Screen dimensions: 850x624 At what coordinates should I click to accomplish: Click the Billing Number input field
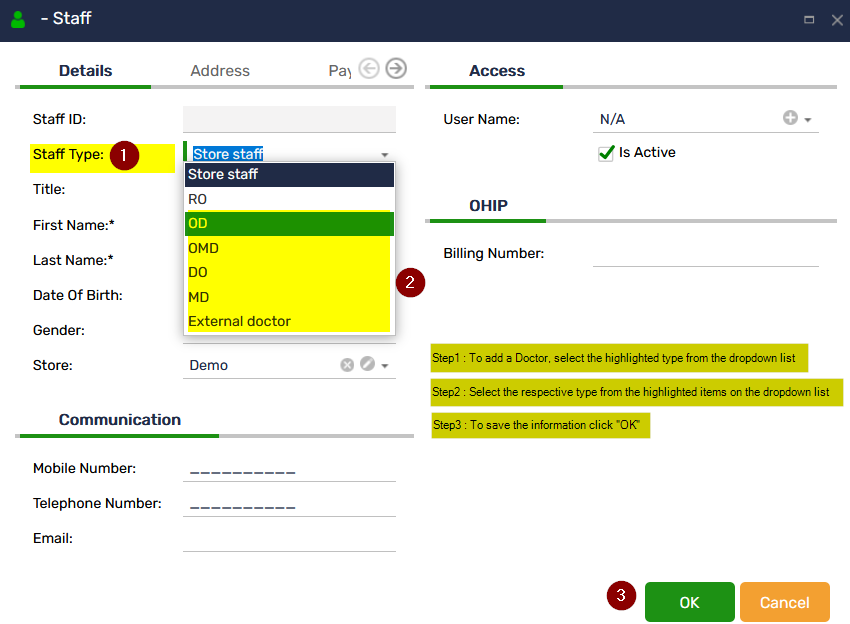click(x=705, y=254)
